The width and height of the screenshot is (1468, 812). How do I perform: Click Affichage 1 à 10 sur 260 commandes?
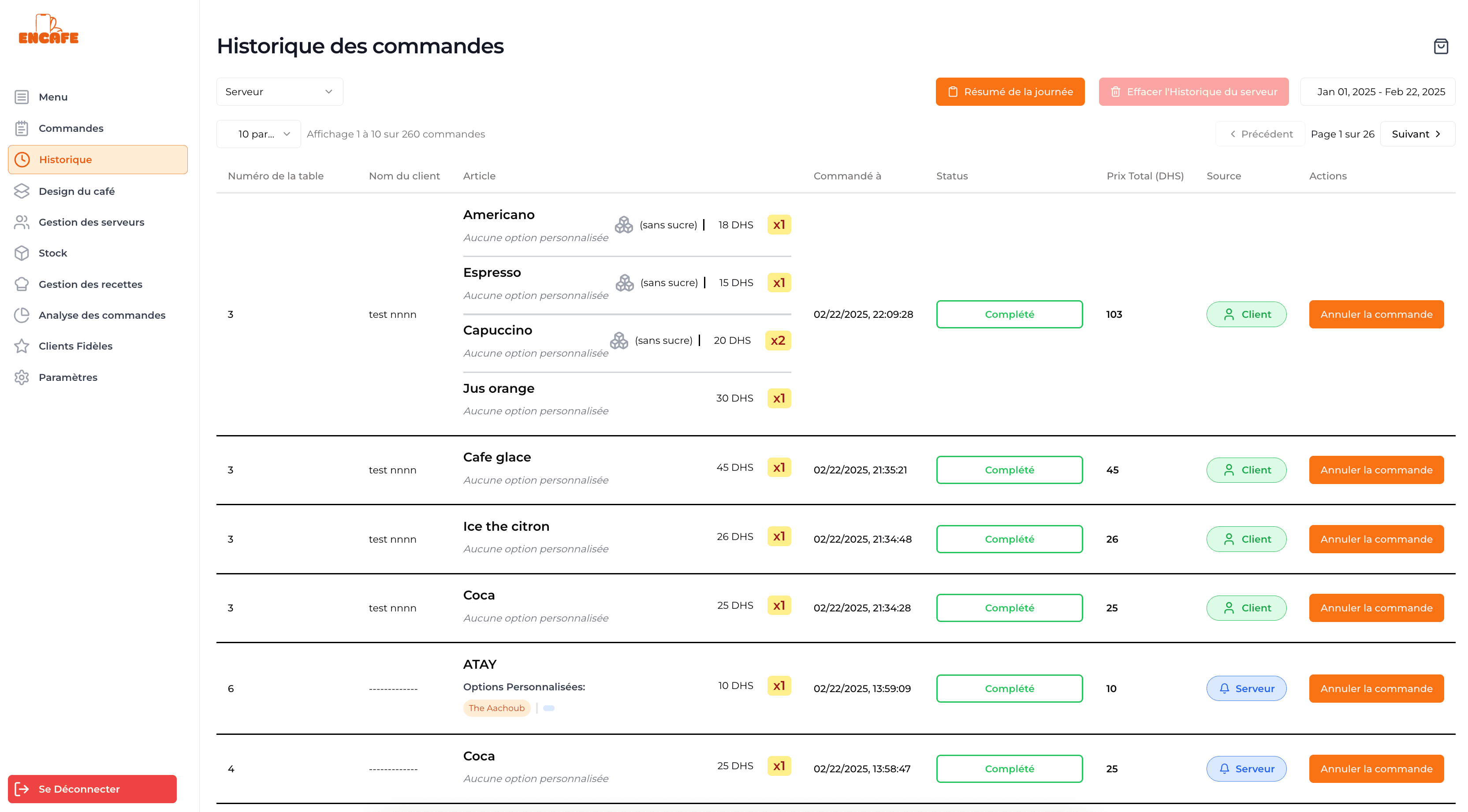pyautogui.click(x=396, y=134)
